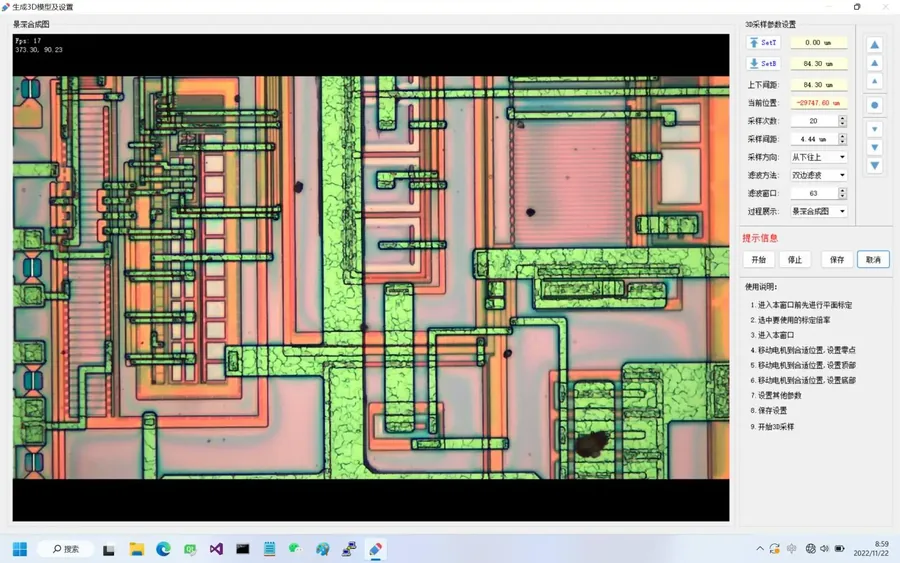The width and height of the screenshot is (900, 563).
Task: Click the 采样次数 value field showing 20
Action: [x=814, y=121]
